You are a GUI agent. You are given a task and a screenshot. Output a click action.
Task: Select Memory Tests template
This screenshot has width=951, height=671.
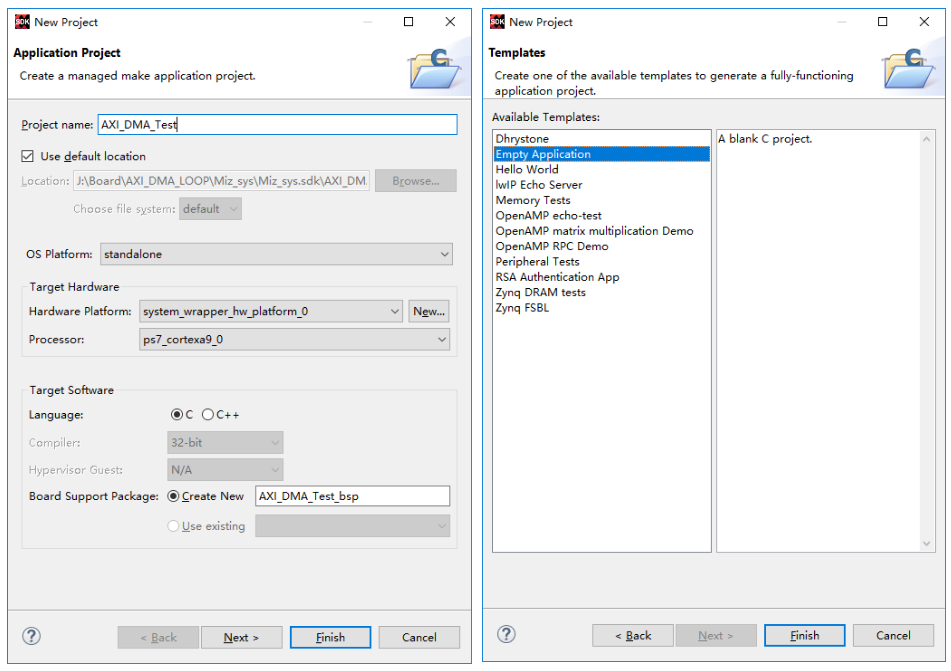click(533, 200)
